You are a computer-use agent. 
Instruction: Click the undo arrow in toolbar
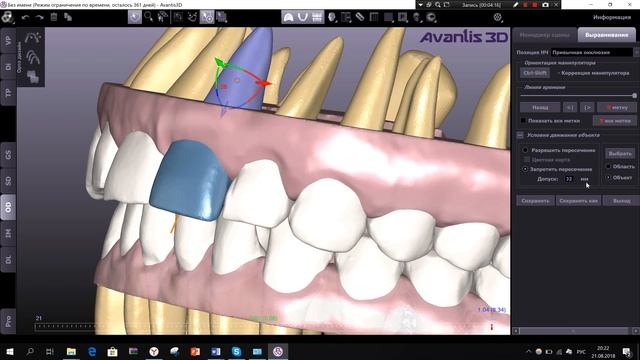tap(25, 17)
